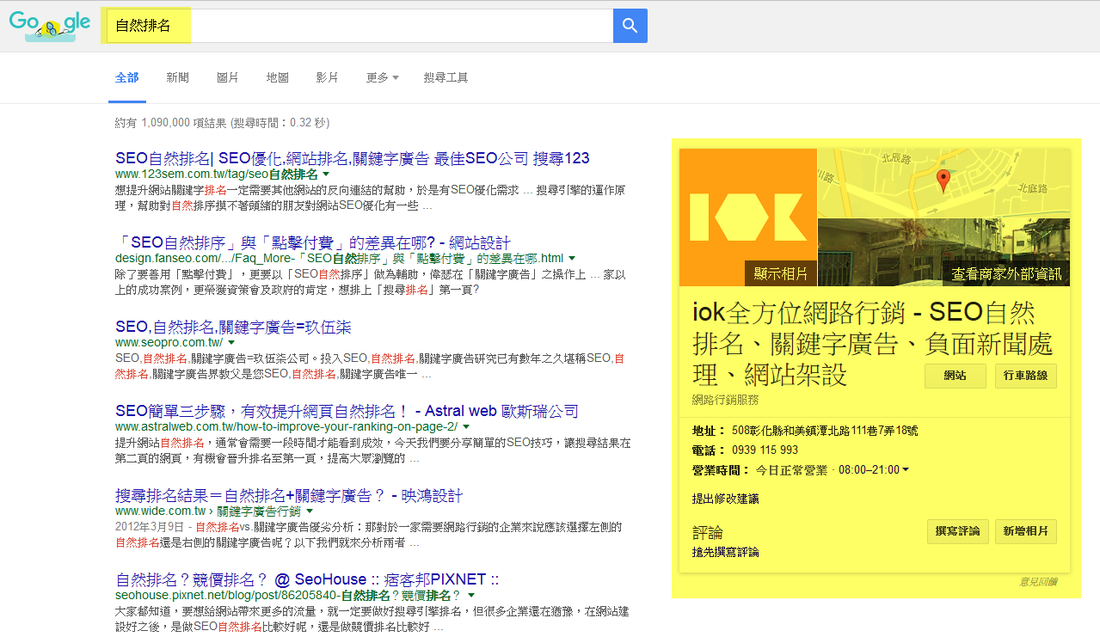Click the 網路行銷服務 category text

point(725,400)
